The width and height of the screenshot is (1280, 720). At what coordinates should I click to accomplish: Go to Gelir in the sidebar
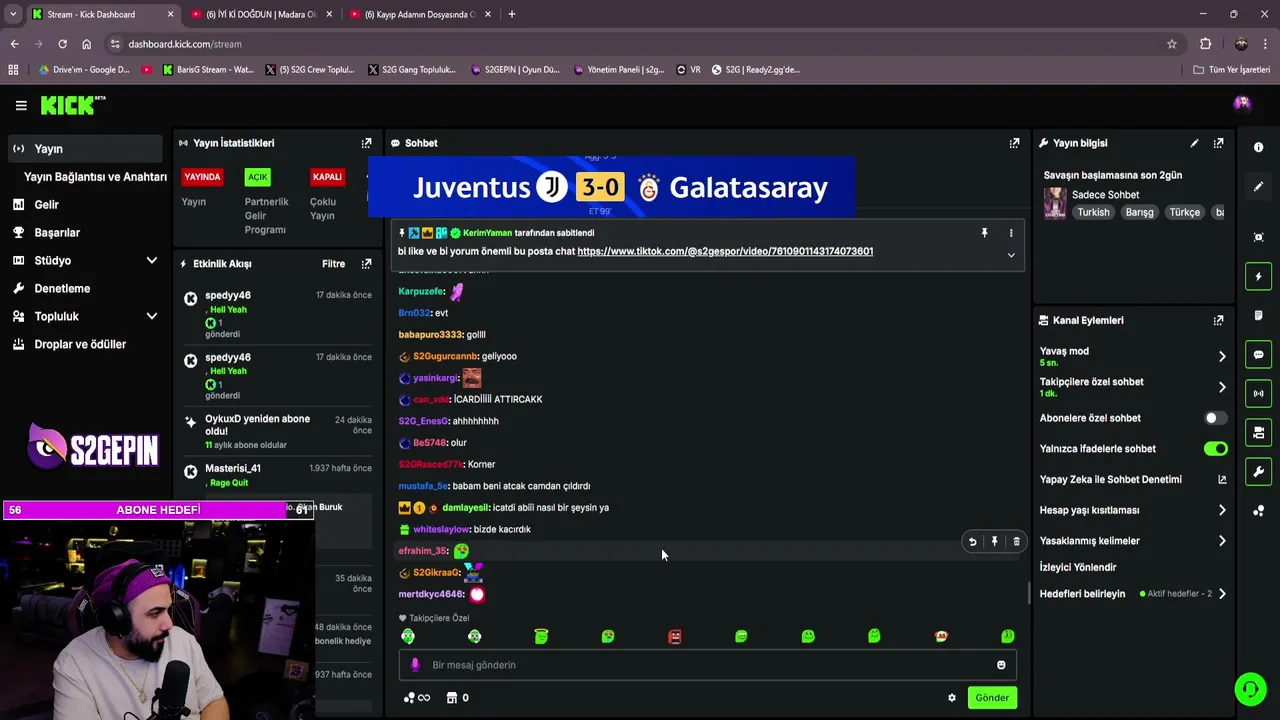[46, 205]
